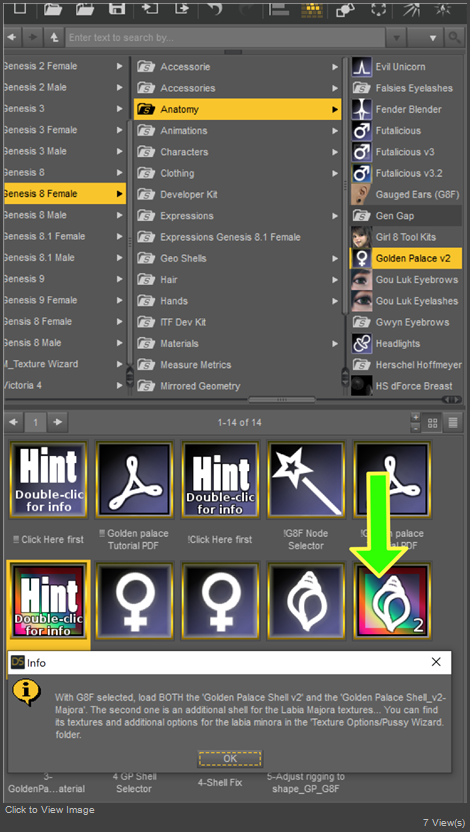The height and width of the screenshot is (832, 470).
Task: Select the '!!! Click Here first' Hint thumbnail
Action: coord(48,480)
